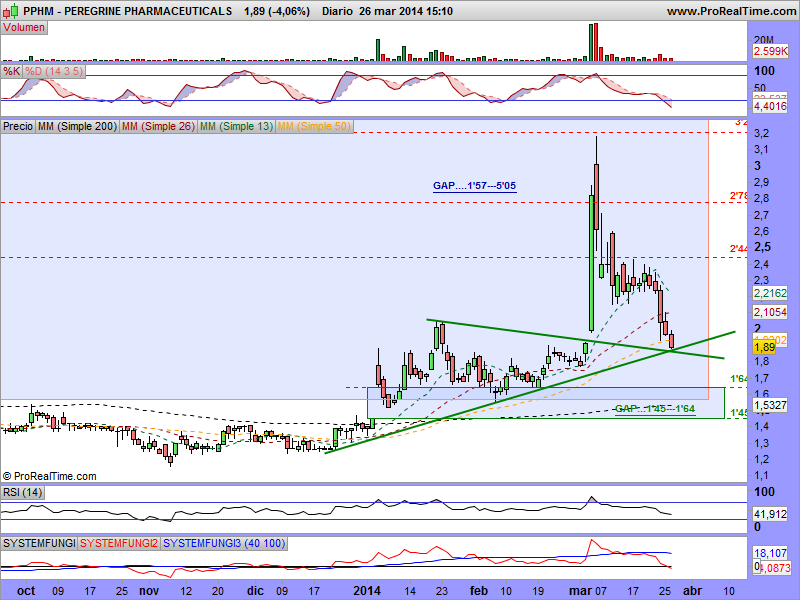Select the GAP...1'45---1'64 text annotation

(654, 408)
